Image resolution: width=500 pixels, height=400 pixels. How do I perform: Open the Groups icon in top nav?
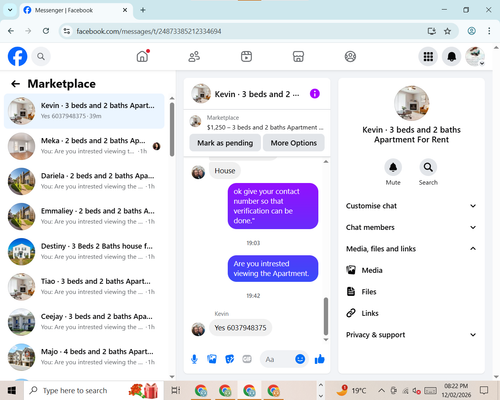coord(350,56)
